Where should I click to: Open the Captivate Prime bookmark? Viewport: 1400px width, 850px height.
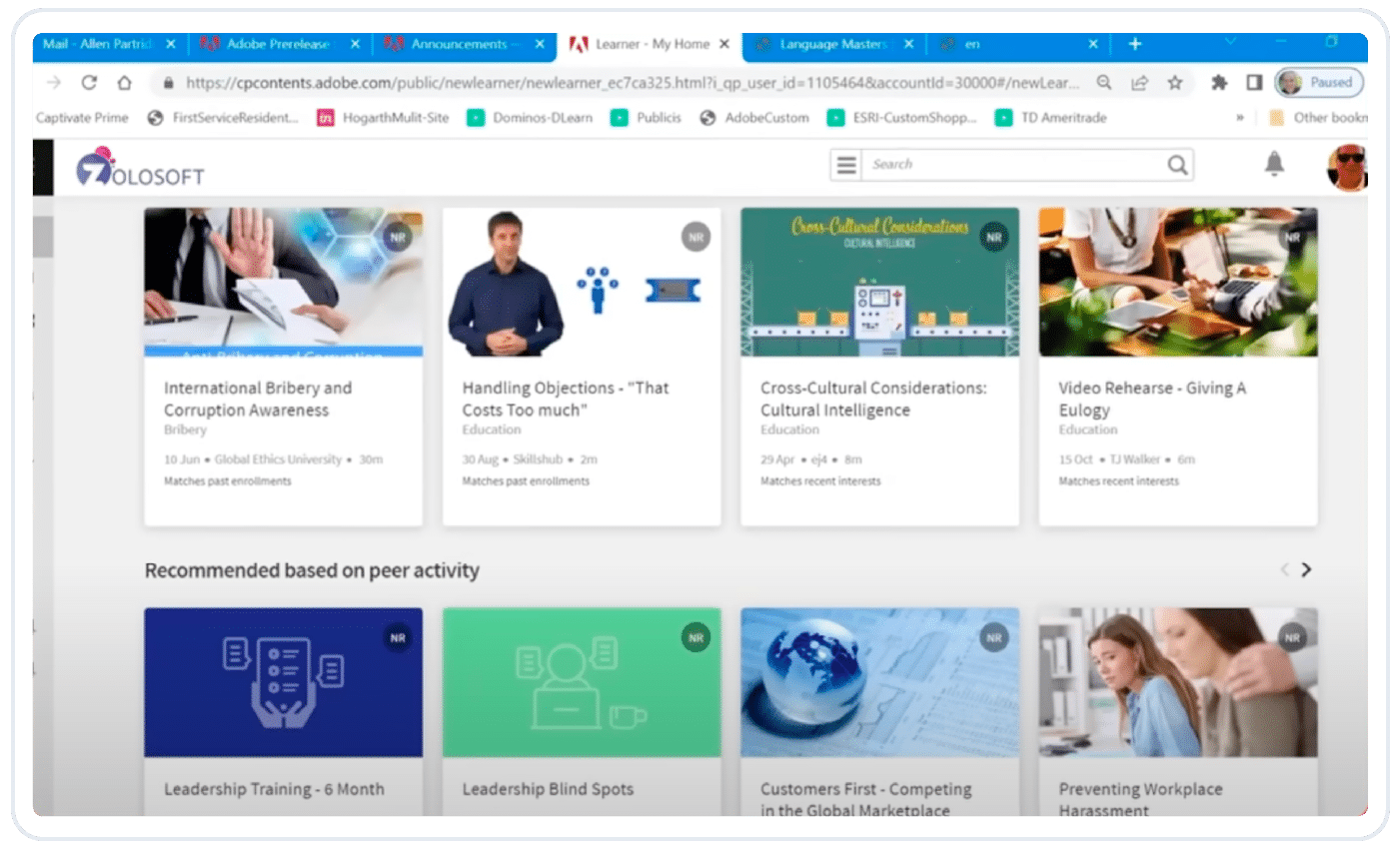(82, 118)
